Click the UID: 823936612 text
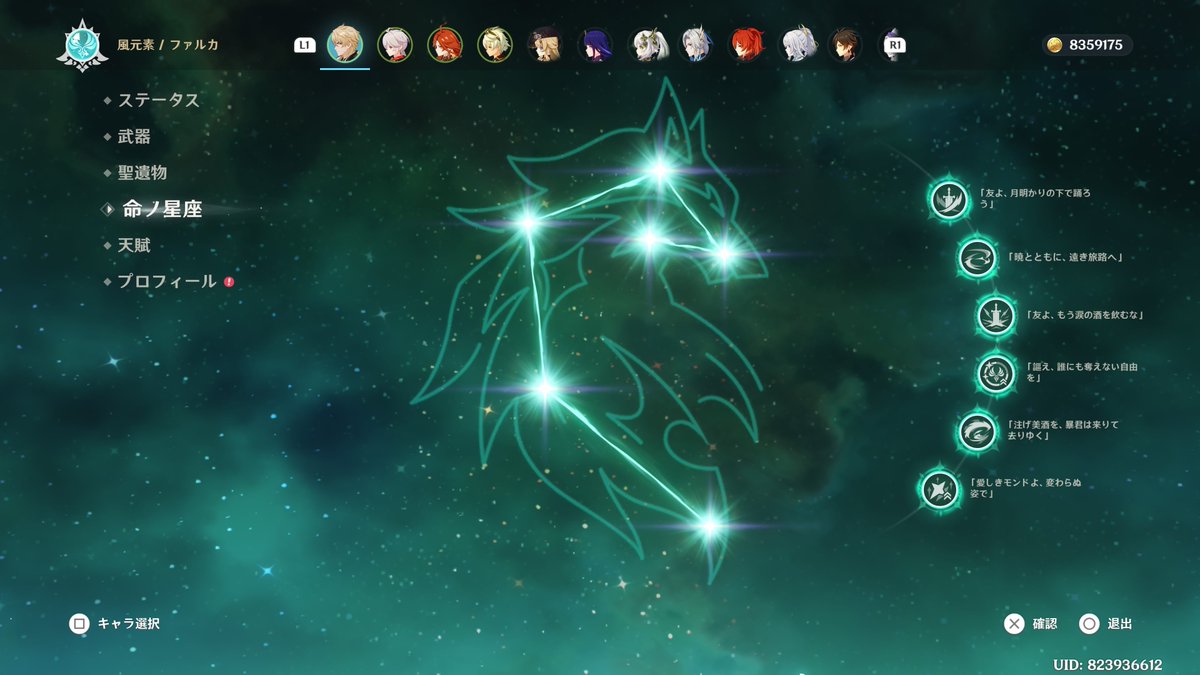Screen dimensions: 1200x675 pos(1108,665)
